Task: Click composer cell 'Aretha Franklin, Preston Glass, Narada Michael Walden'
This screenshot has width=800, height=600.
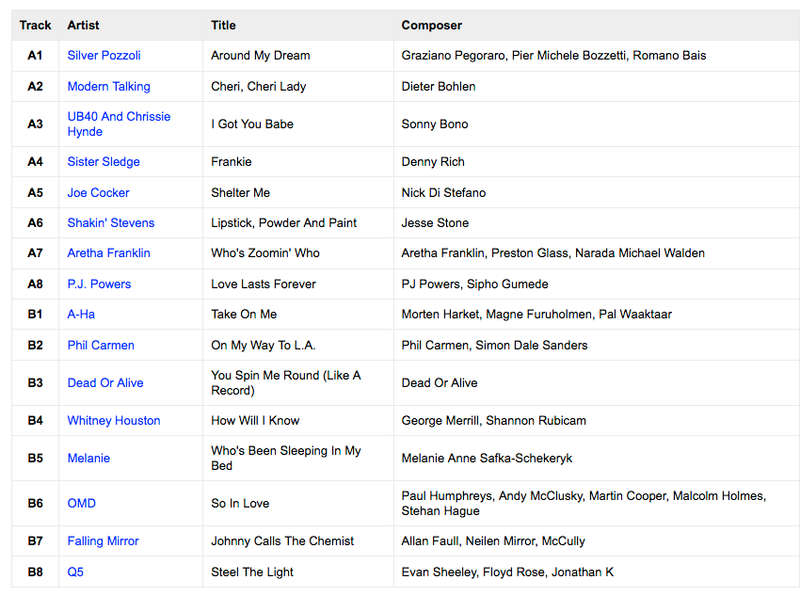Action: coord(553,253)
